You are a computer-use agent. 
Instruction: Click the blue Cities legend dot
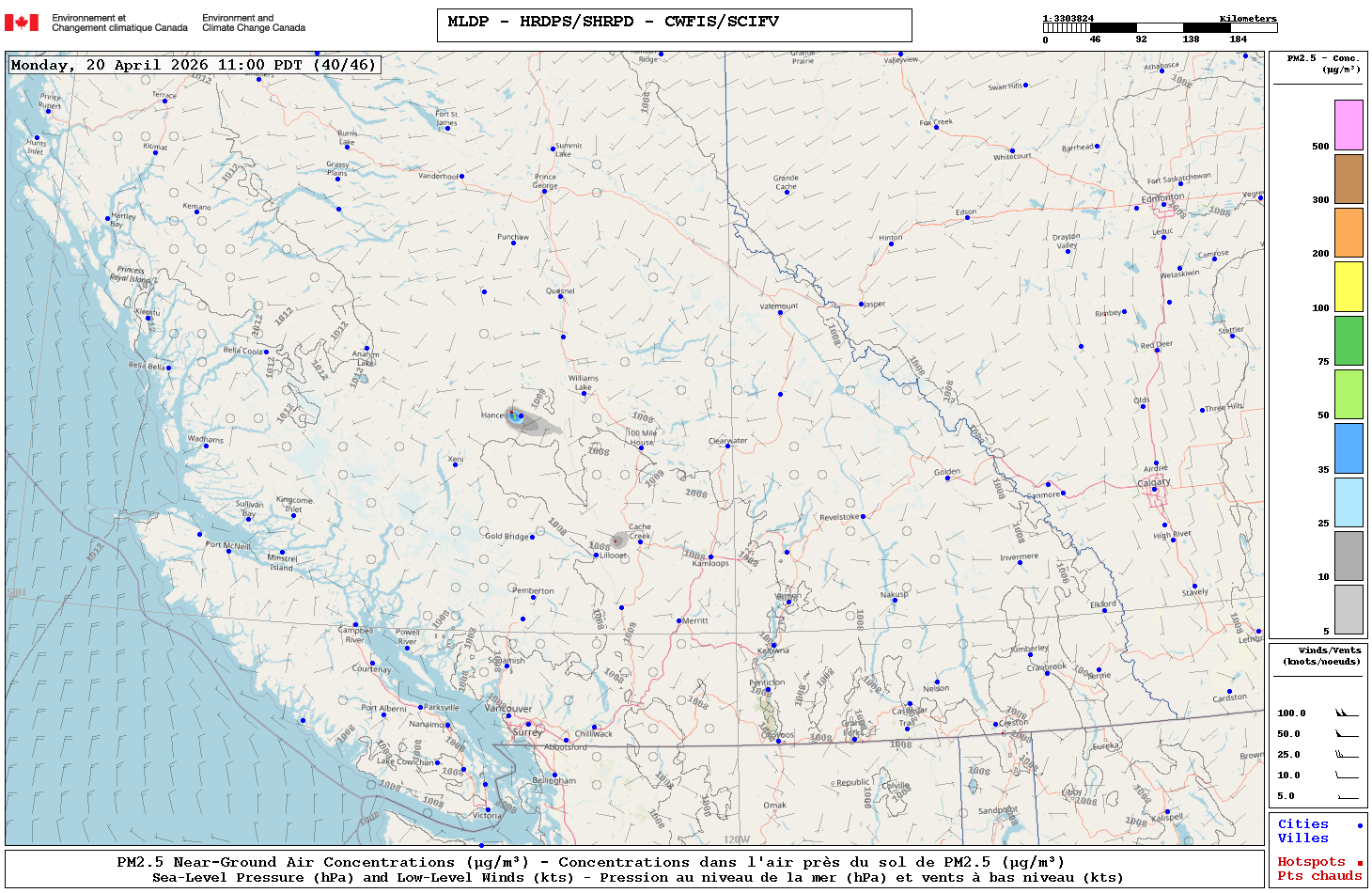1359,825
